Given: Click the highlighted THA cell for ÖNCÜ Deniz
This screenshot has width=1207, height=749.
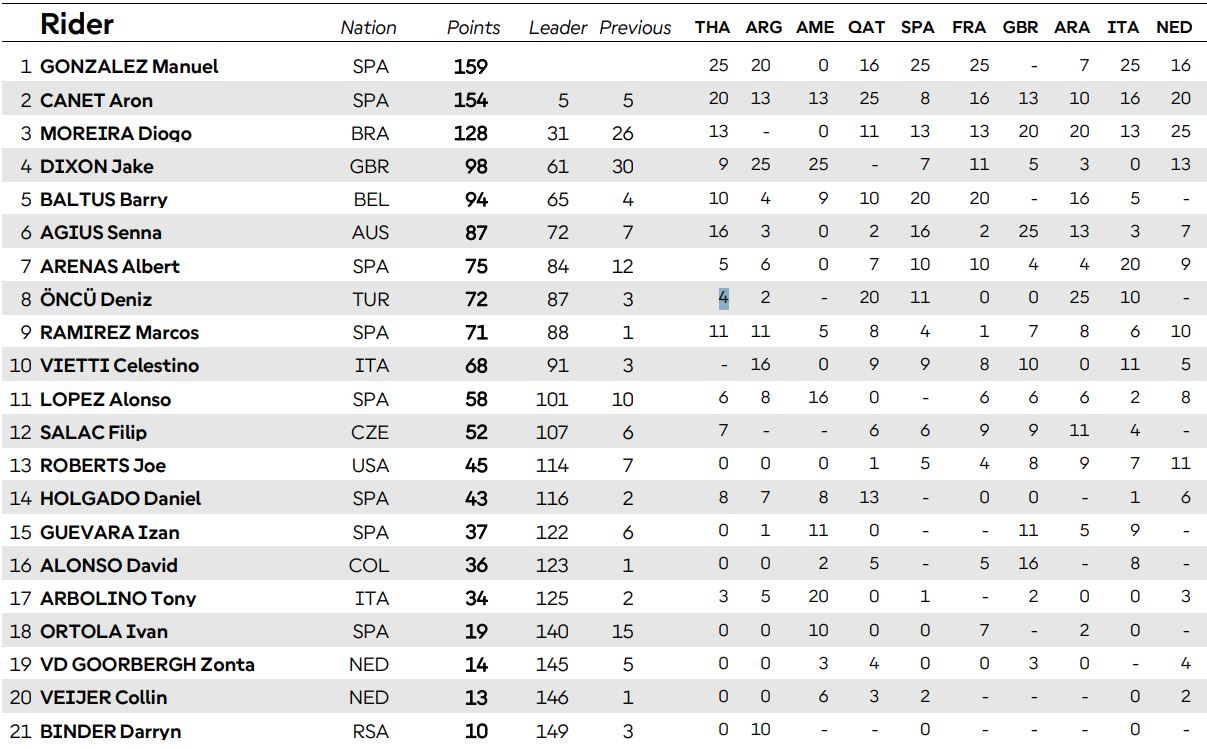Looking at the screenshot, I should 723,298.
